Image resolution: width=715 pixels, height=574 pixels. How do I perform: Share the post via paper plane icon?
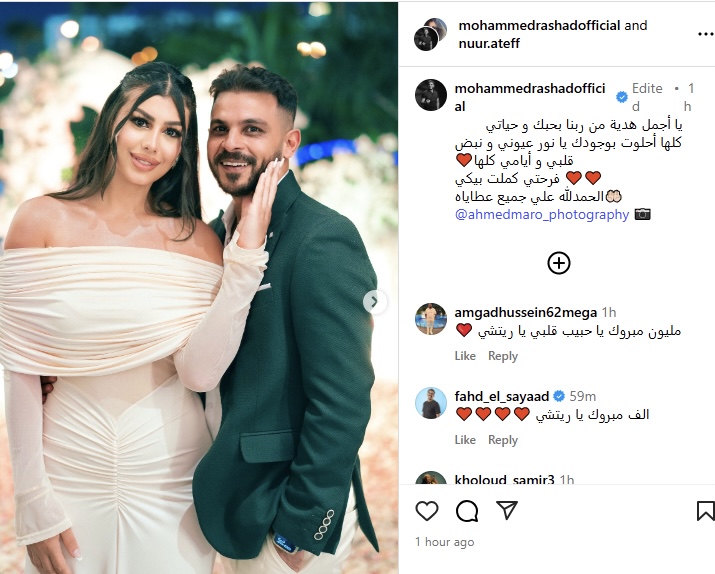click(x=507, y=510)
